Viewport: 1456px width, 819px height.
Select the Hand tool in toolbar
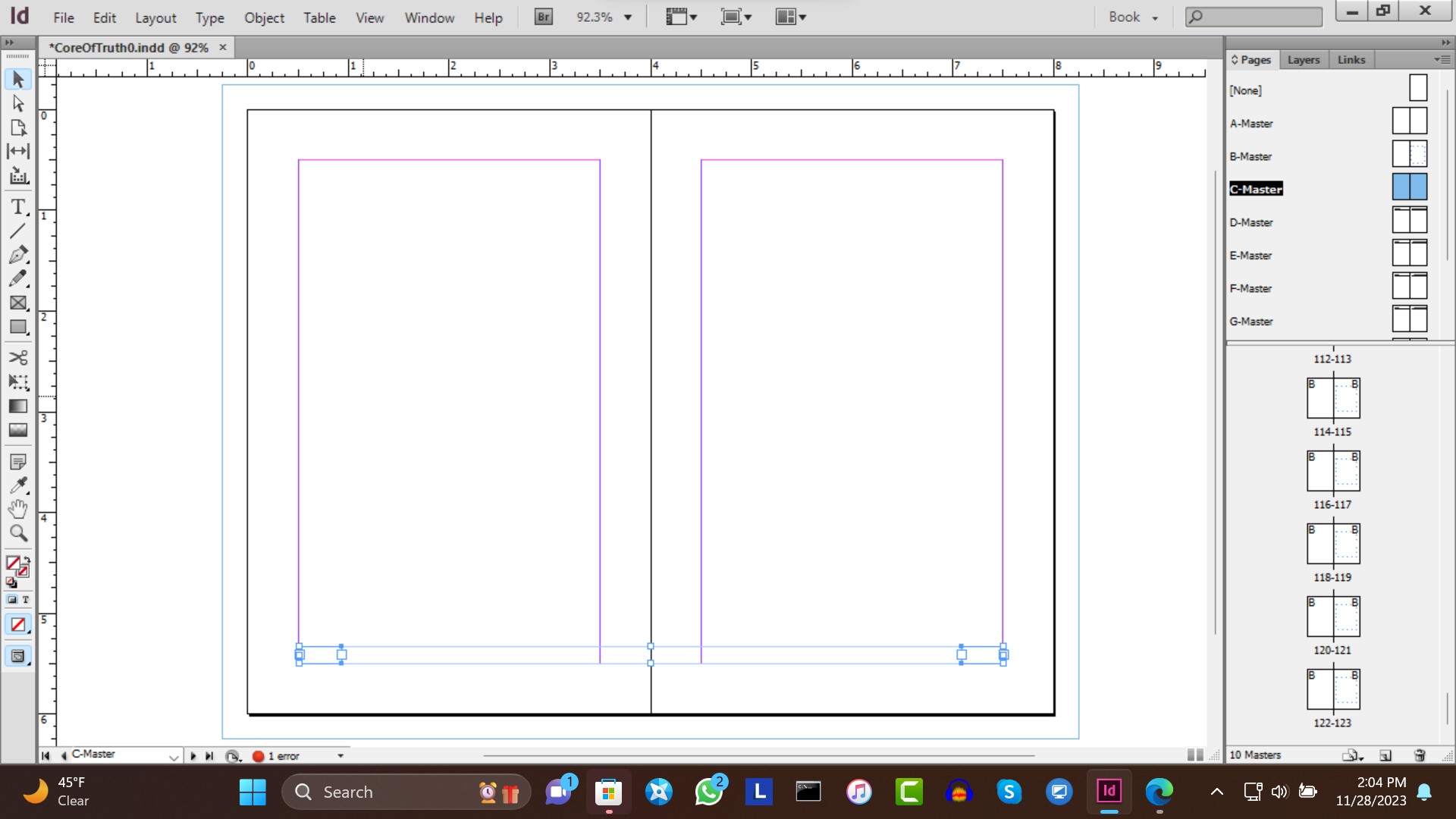click(x=18, y=508)
